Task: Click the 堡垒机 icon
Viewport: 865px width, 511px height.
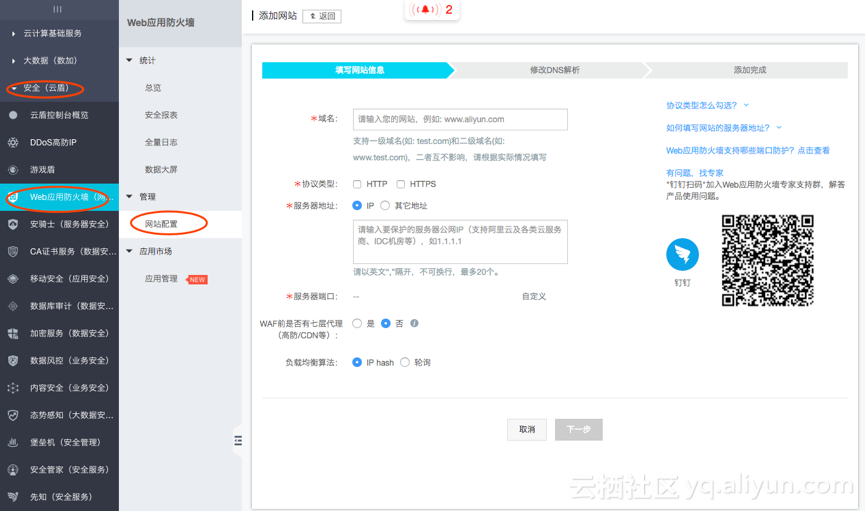Action: [x=13, y=442]
